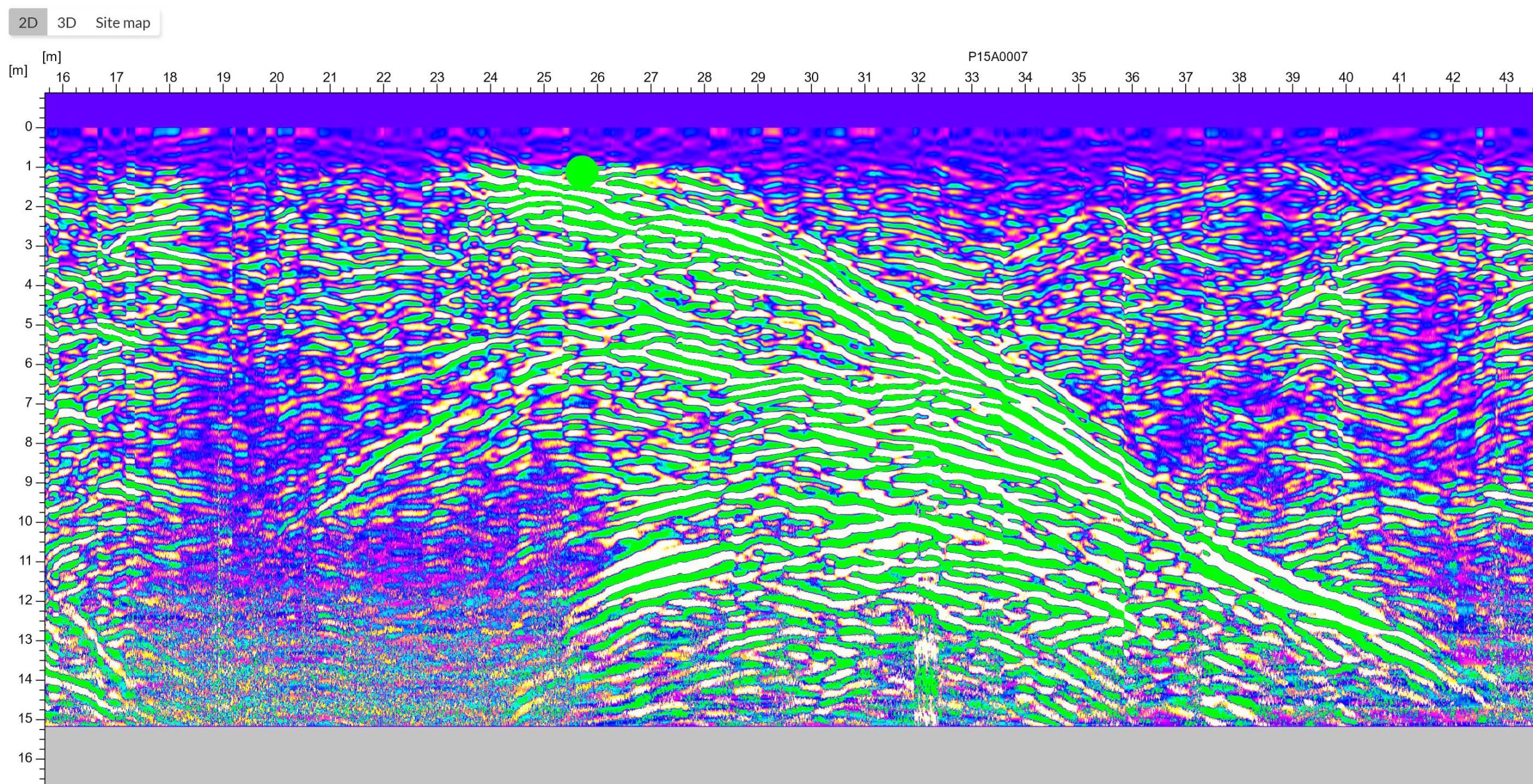Click the 43 mark on horizontal distance ruler
Viewport: 1533px width, 784px height.
pyautogui.click(x=1506, y=78)
